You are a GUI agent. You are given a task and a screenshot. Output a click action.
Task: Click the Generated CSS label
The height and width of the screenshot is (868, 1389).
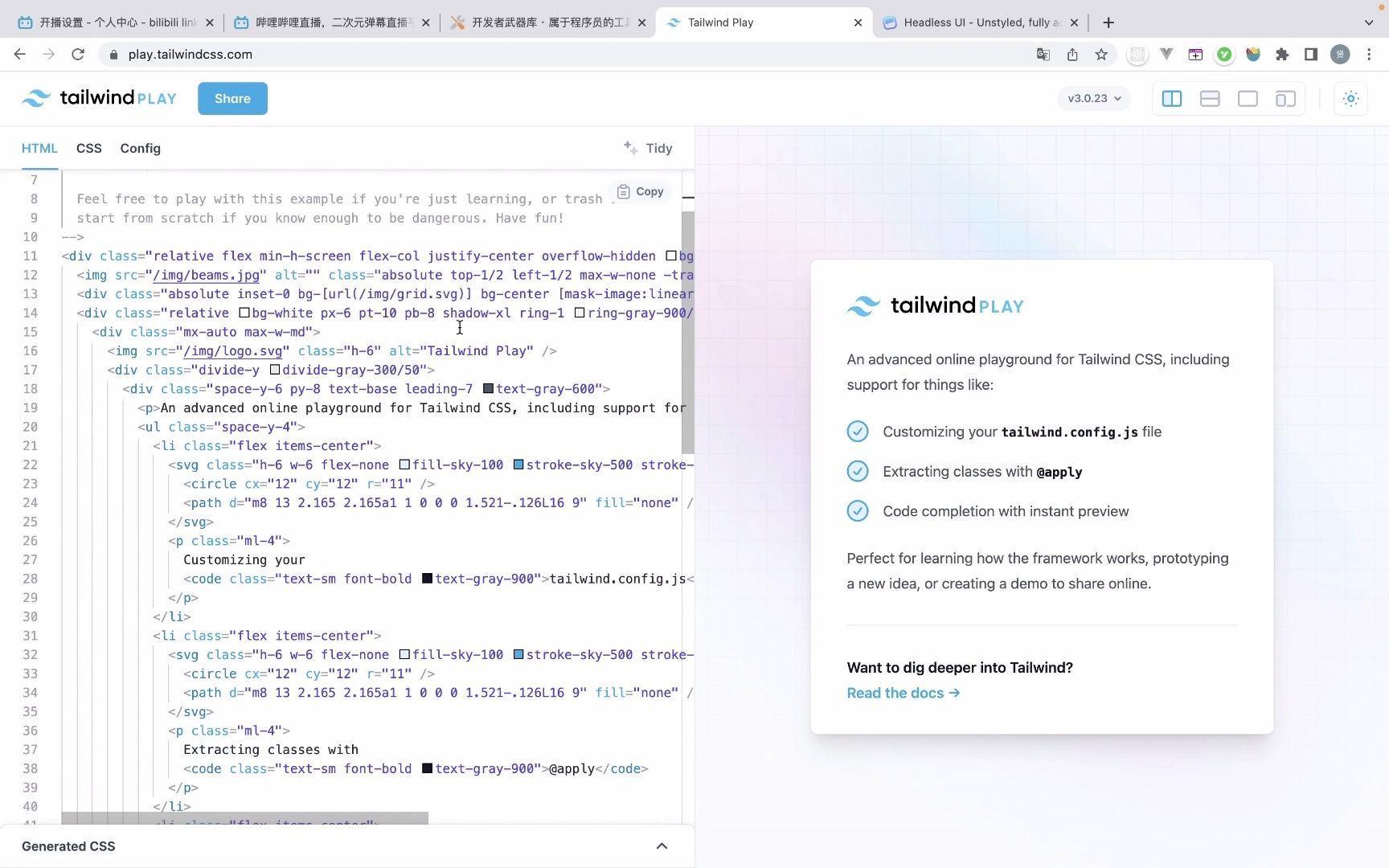tap(68, 845)
